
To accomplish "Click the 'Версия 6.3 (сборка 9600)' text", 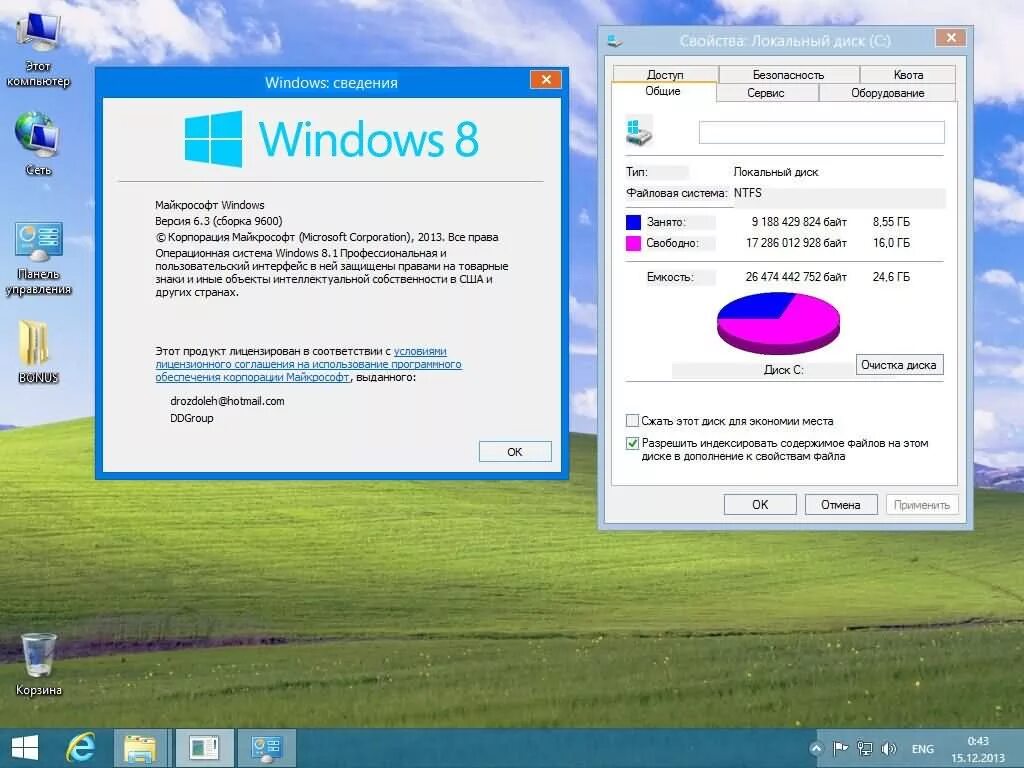I will (219, 221).
